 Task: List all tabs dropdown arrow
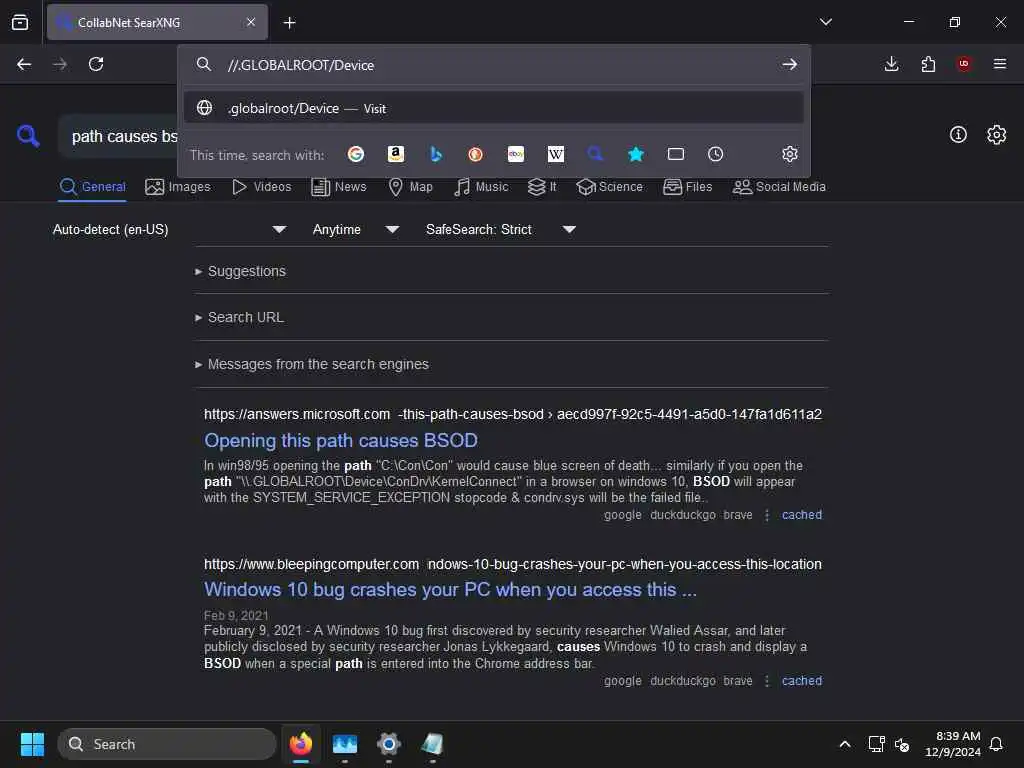825,22
